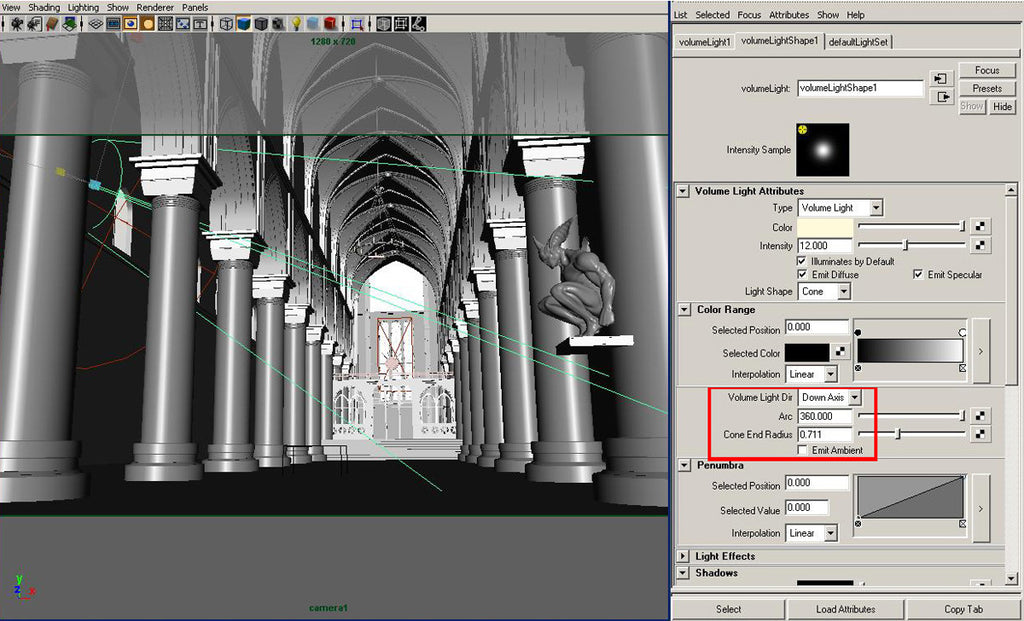Toggle textured display icon
Viewport: 1024px width, 621px height.
tap(277, 24)
